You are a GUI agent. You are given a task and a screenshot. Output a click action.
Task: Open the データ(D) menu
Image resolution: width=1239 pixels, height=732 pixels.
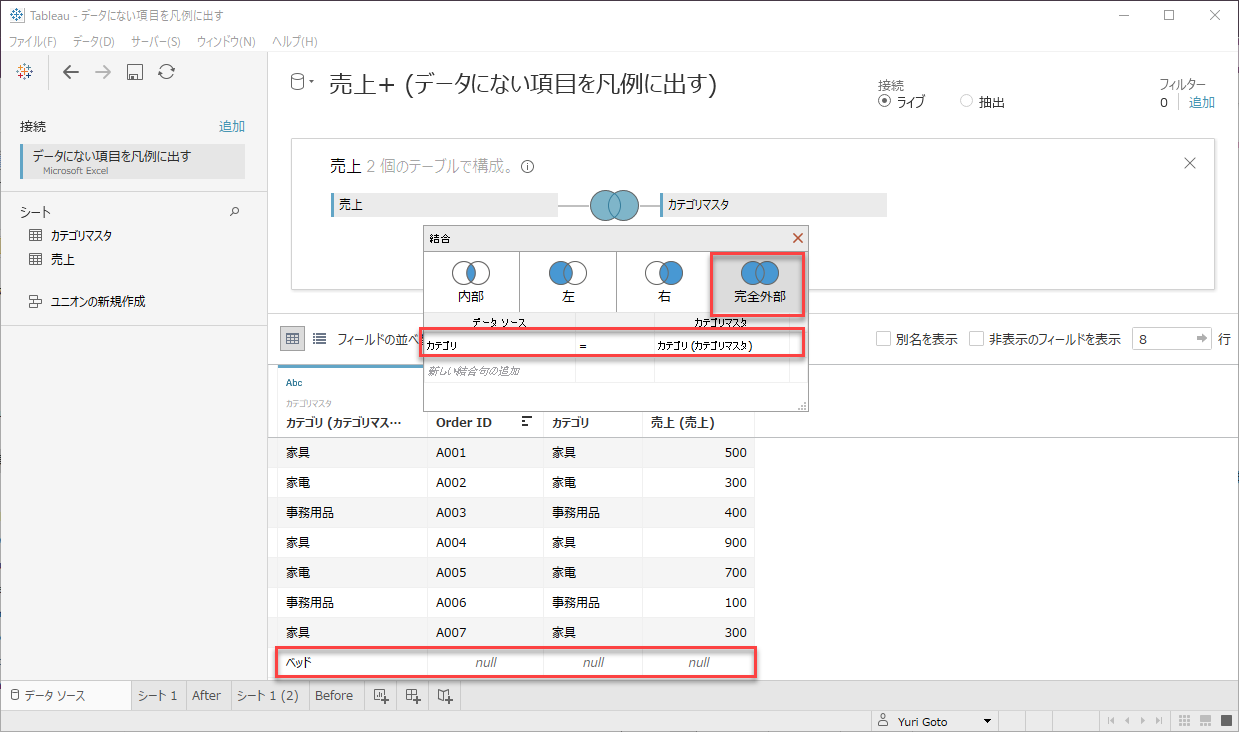click(x=93, y=41)
